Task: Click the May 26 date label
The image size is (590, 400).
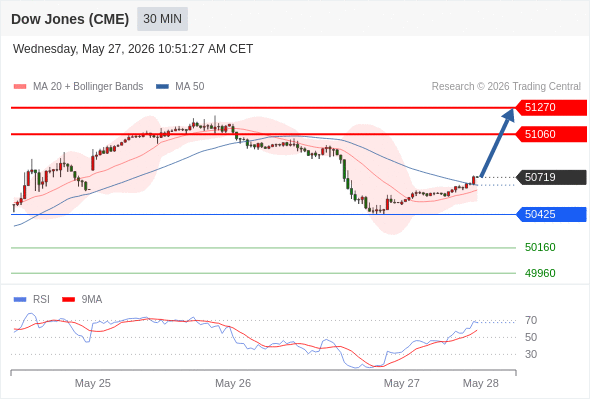Action: tap(233, 383)
